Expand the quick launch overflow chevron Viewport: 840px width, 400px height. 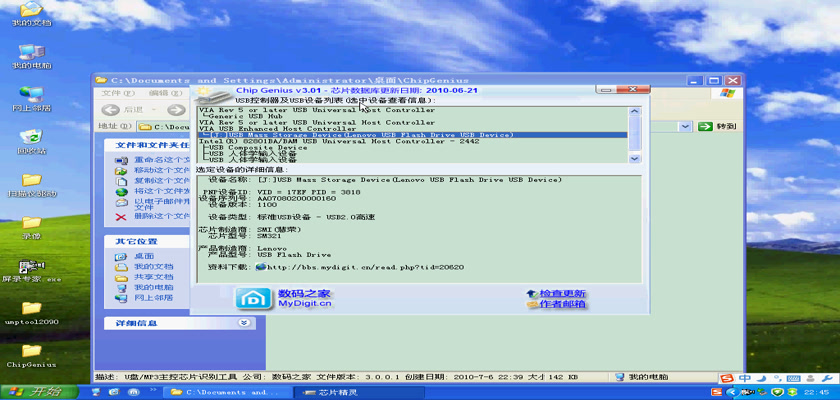[153, 390]
